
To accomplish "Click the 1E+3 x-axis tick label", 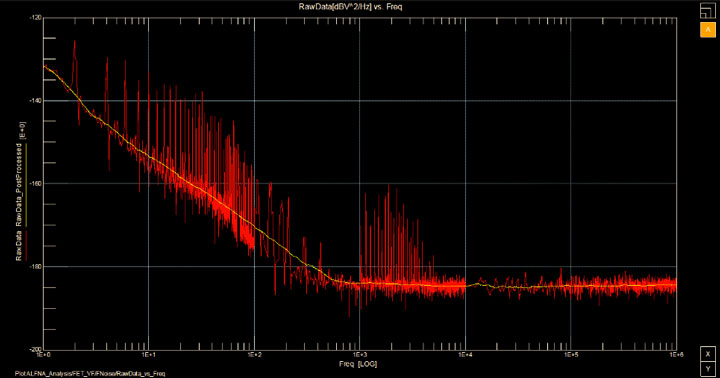I will pos(360,355).
